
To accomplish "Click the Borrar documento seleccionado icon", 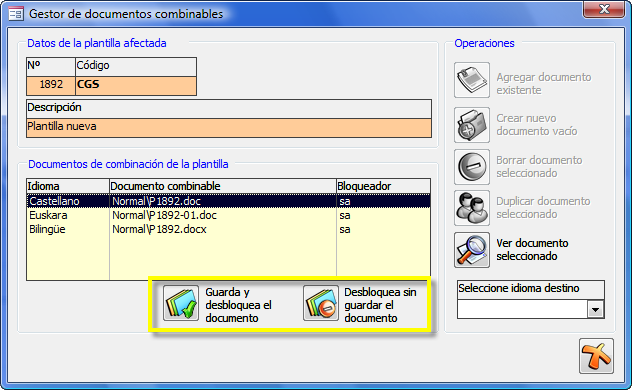I will (472, 167).
